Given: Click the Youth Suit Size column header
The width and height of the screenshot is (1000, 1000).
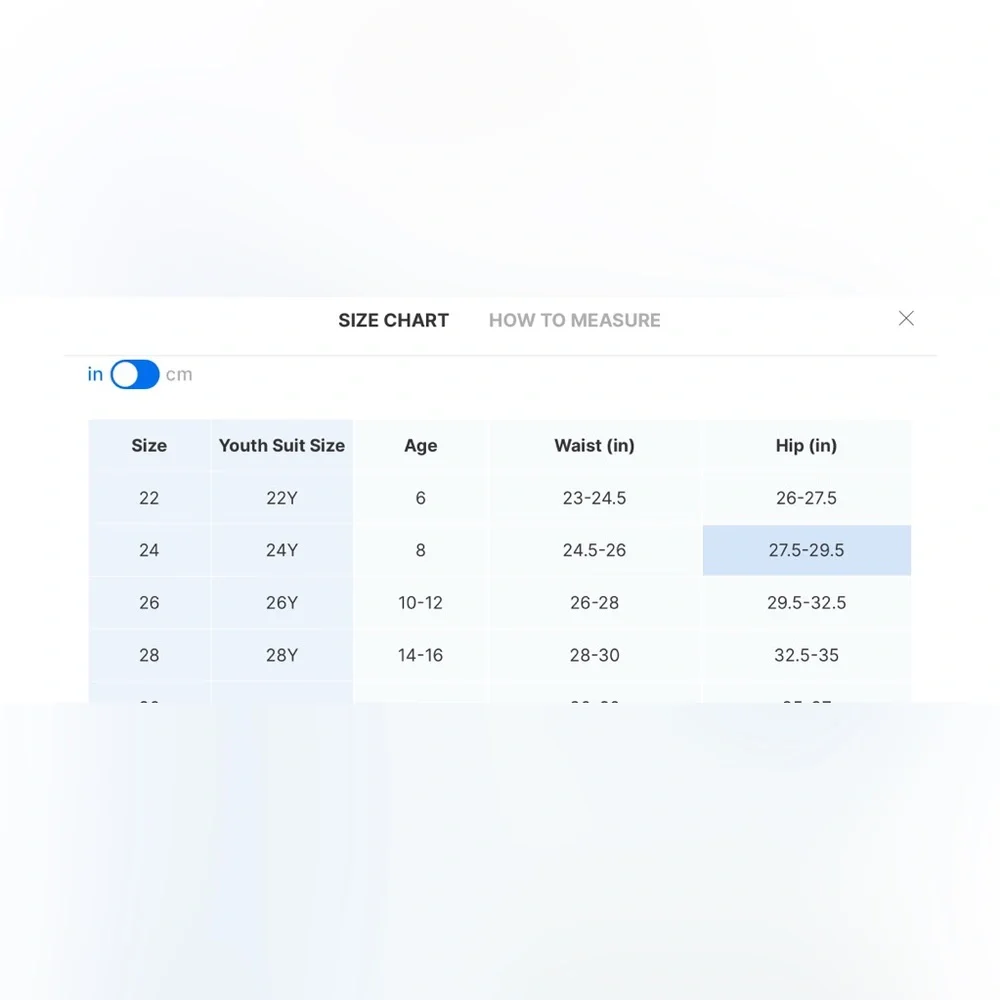Looking at the screenshot, I should coord(281,445).
